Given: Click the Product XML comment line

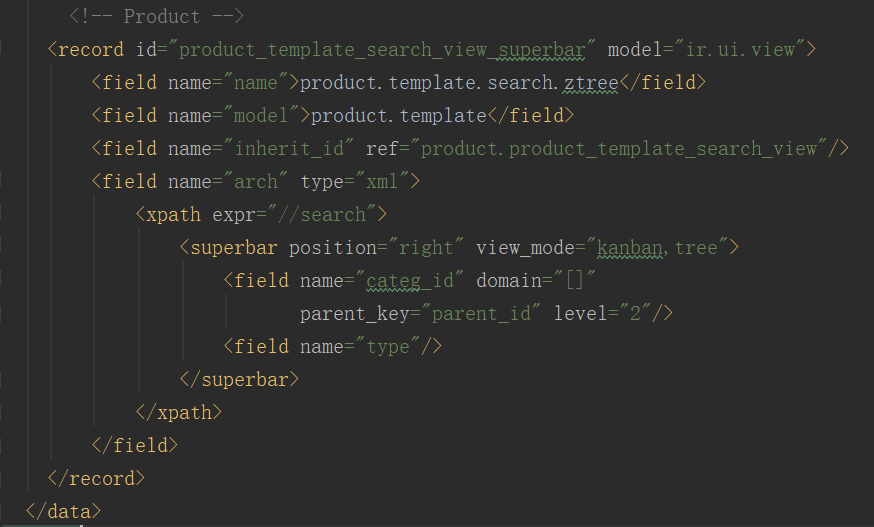Looking at the screenshot, I should click(x=157, y=17).
